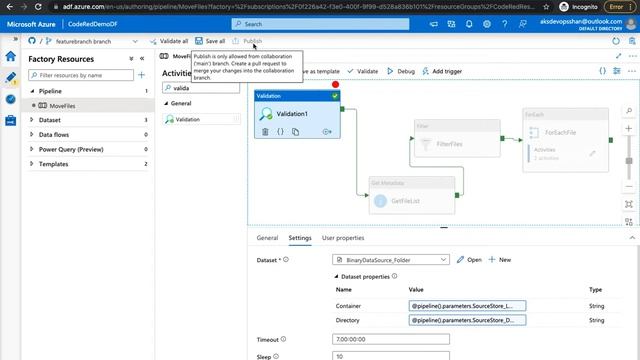
Task: Expand all resources double-down chevron
Action: pyautogui.click(x=131, y=59)
